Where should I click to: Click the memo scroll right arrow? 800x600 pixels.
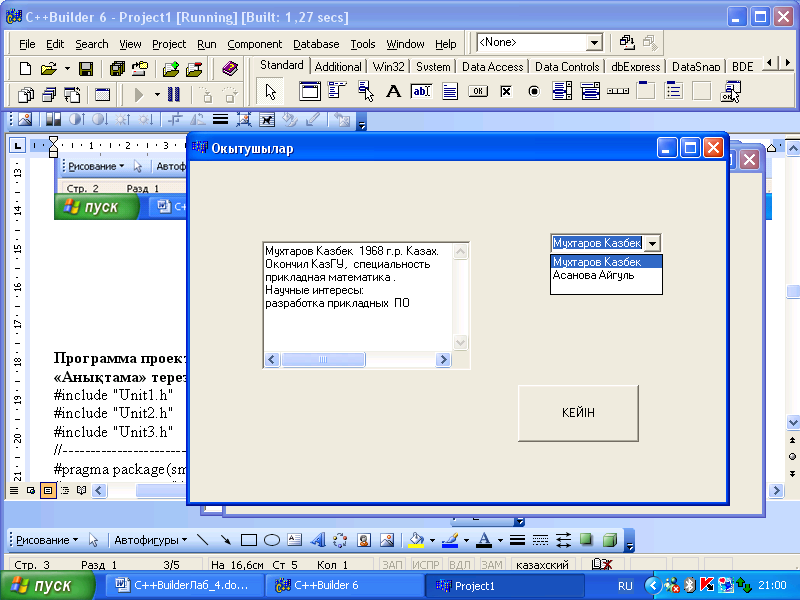[x=443, y=360]
